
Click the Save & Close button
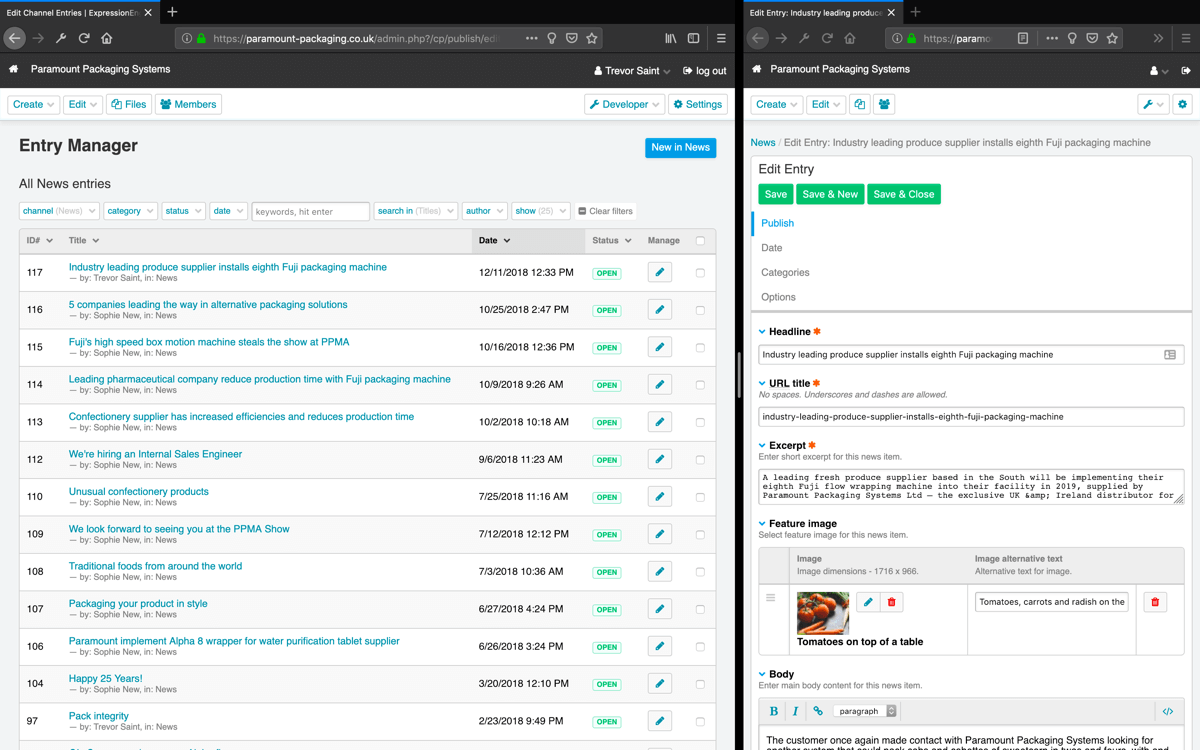[x=903, y=194]
